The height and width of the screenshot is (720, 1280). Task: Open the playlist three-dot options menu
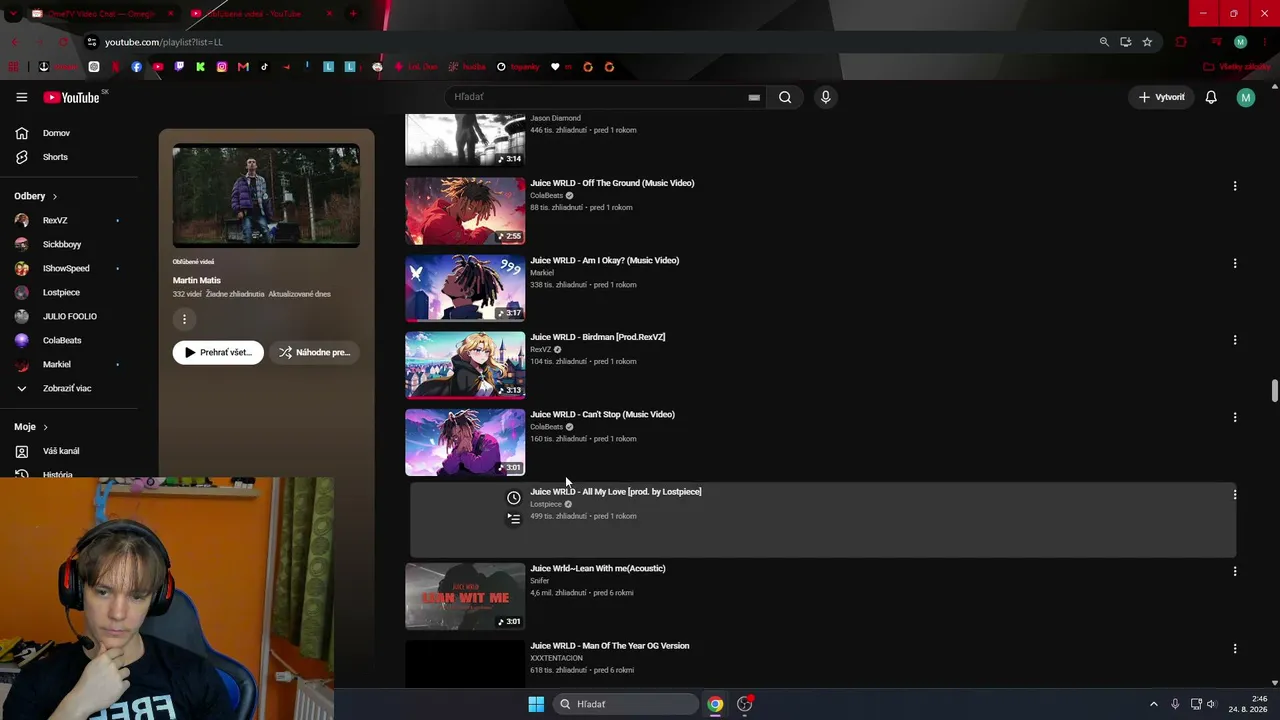pos(184,319)
